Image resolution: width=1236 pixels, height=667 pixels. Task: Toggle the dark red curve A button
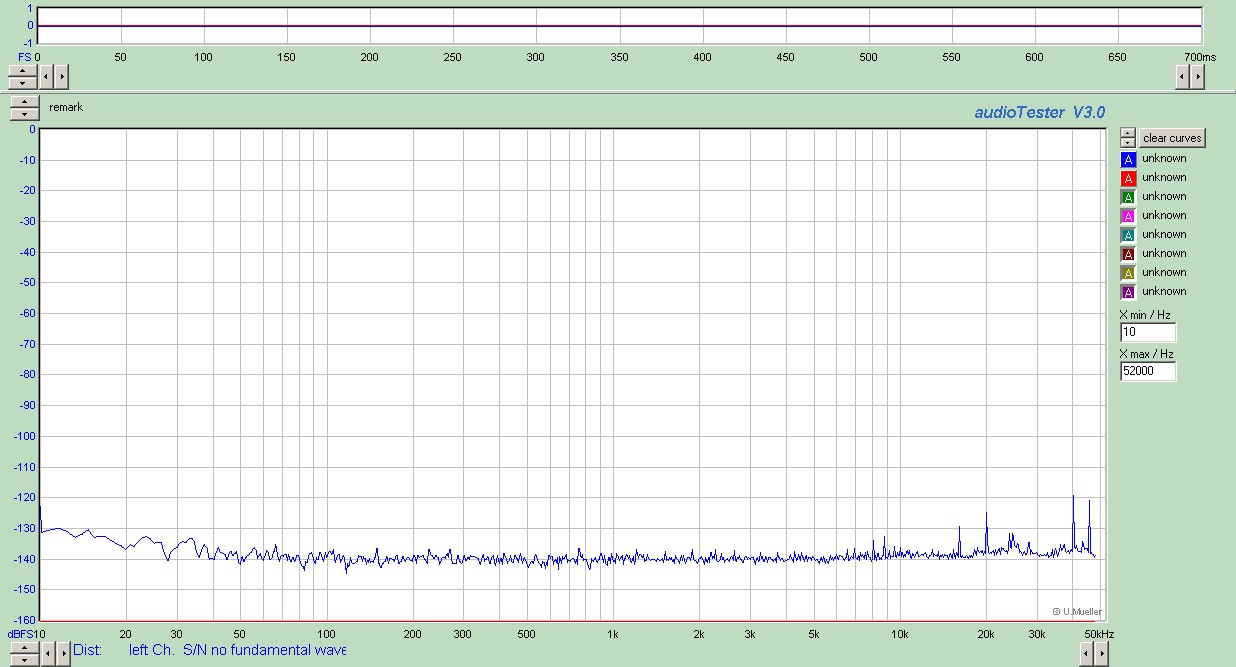(1128, 254)
